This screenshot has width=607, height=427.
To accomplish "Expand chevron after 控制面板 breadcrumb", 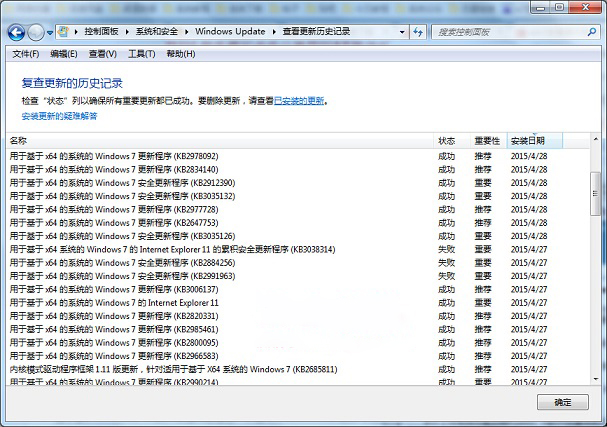I will pyautogui.click(x=127, y=32).
